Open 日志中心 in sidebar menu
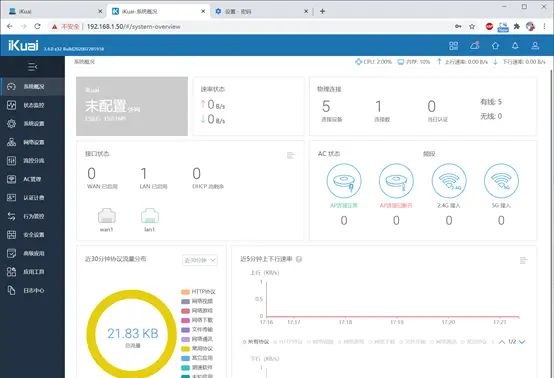Screen dimensions: 554x378 point(32,290)
